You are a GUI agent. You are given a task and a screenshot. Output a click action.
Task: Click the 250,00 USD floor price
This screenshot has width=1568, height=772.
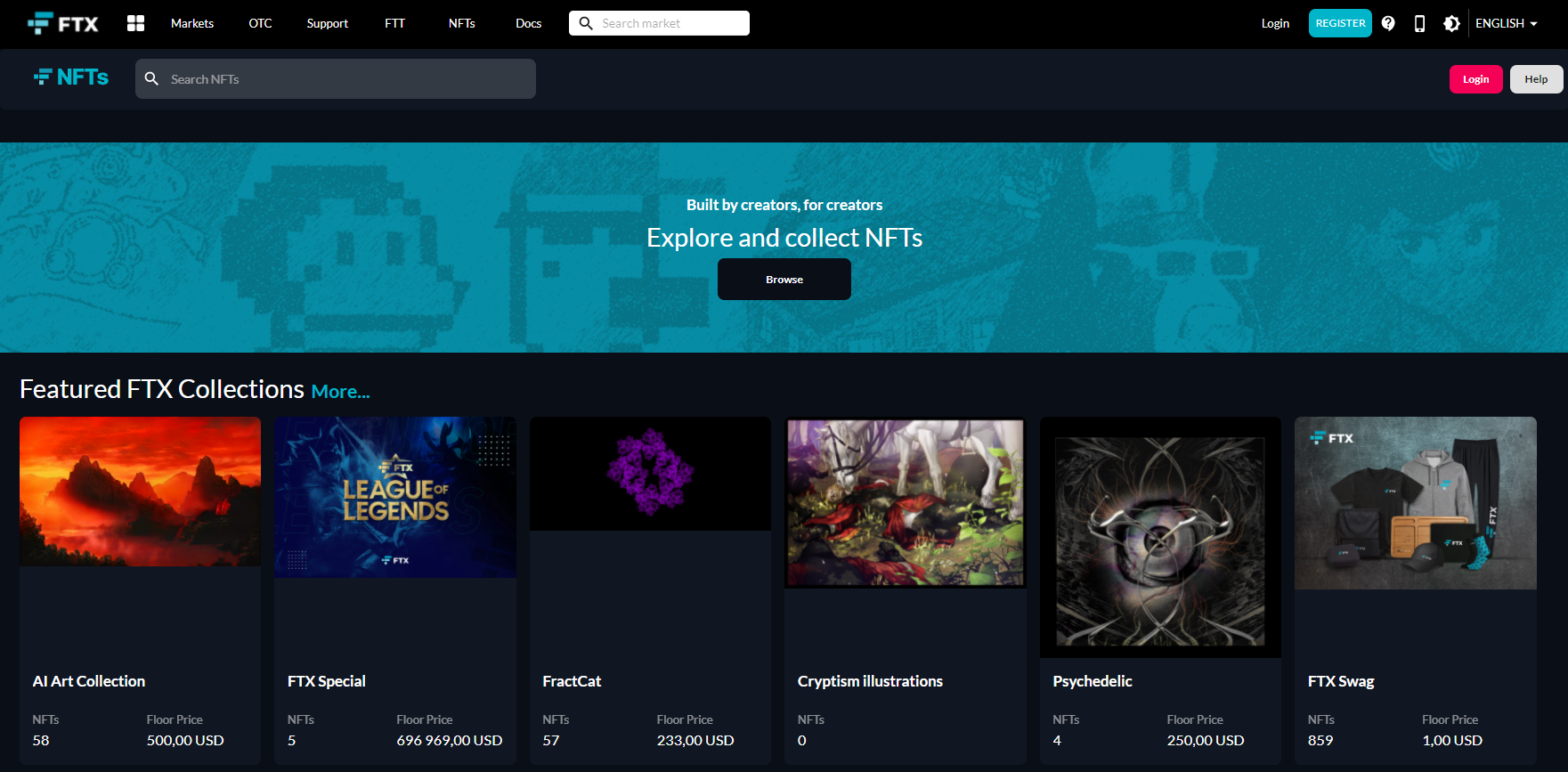coord(1206,740)
